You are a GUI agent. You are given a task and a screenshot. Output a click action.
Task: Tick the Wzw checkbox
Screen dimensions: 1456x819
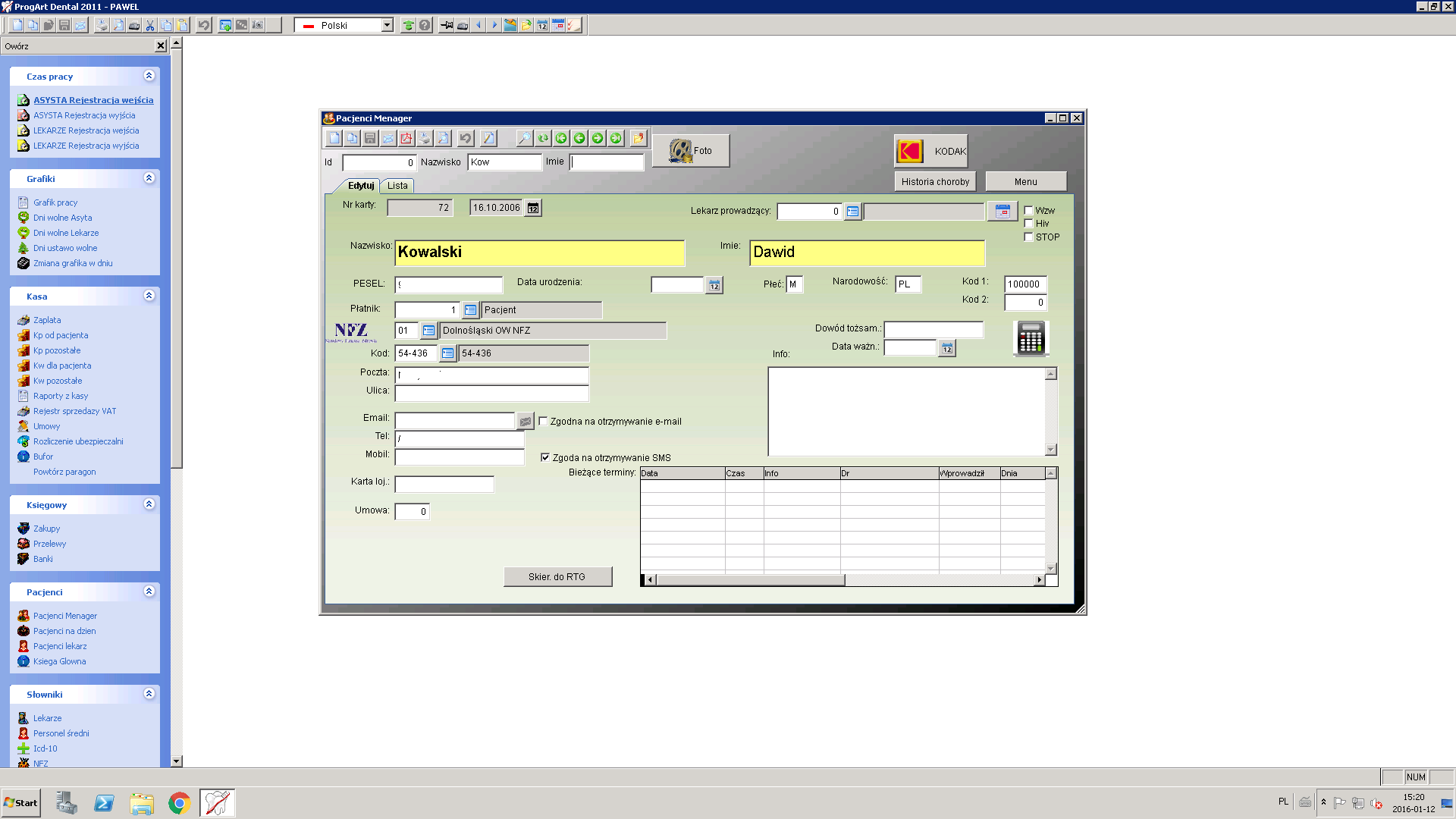[1029, 210]
